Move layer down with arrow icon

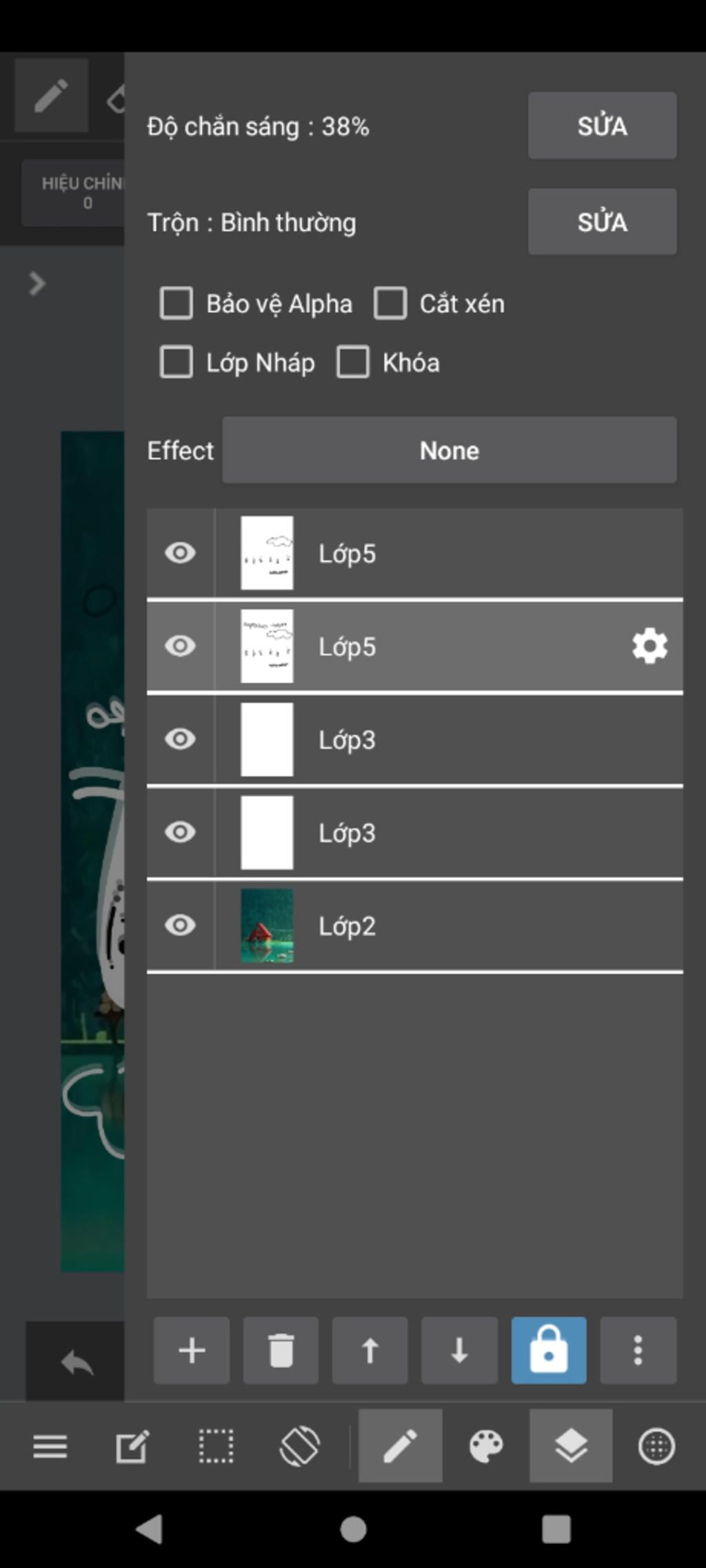[459, 1350]
